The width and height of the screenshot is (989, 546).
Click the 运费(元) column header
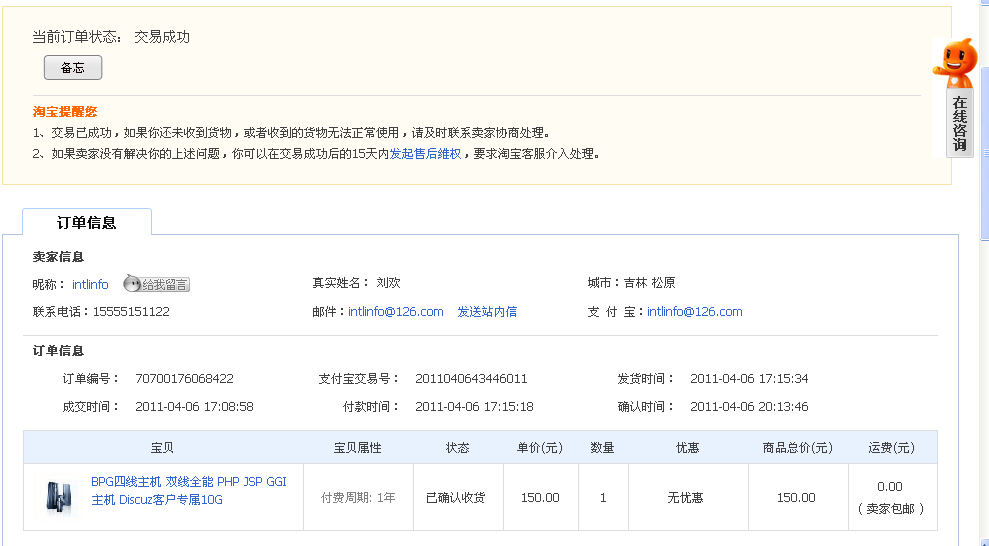(891, 448)
